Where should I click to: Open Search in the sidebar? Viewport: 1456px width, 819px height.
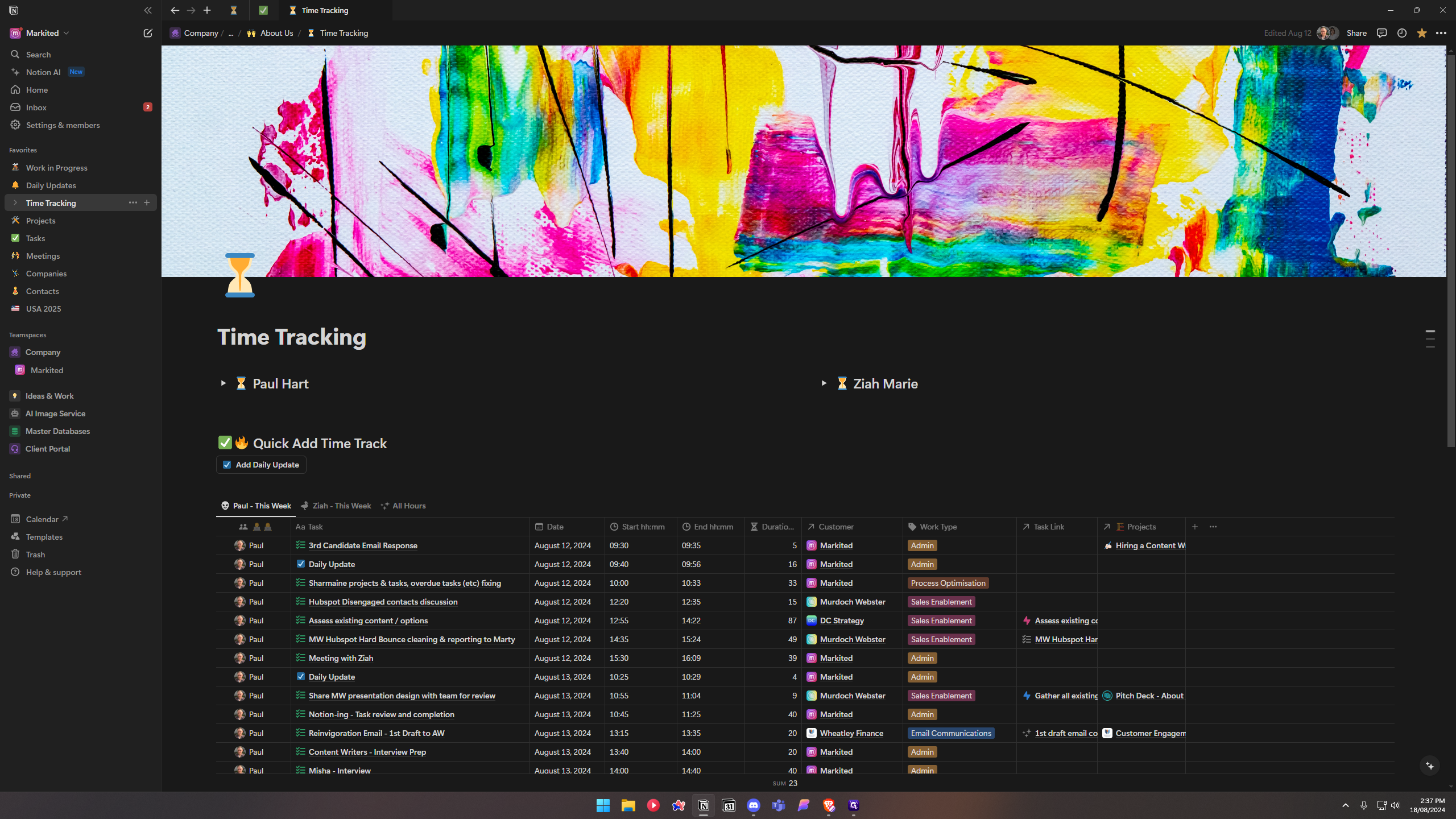81,54
